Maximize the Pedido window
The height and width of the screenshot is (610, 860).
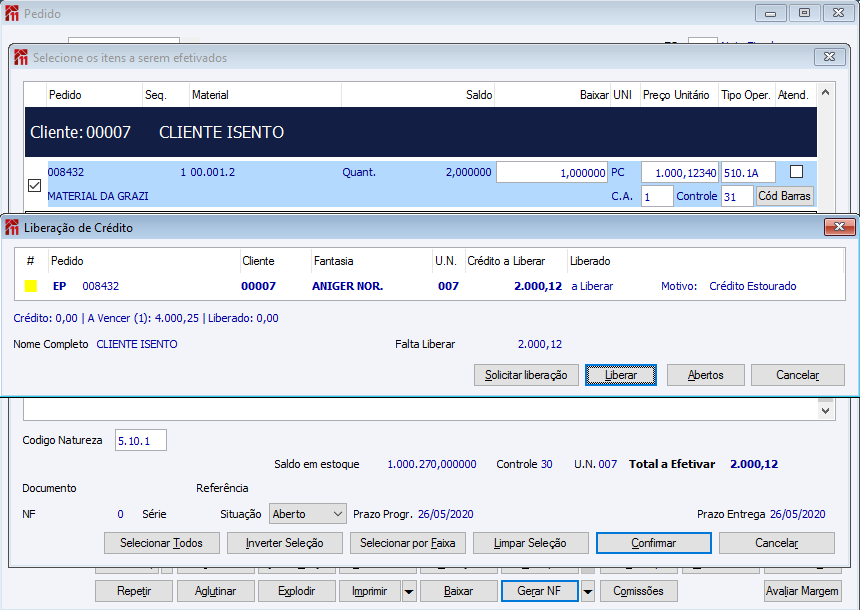point(804,13)
